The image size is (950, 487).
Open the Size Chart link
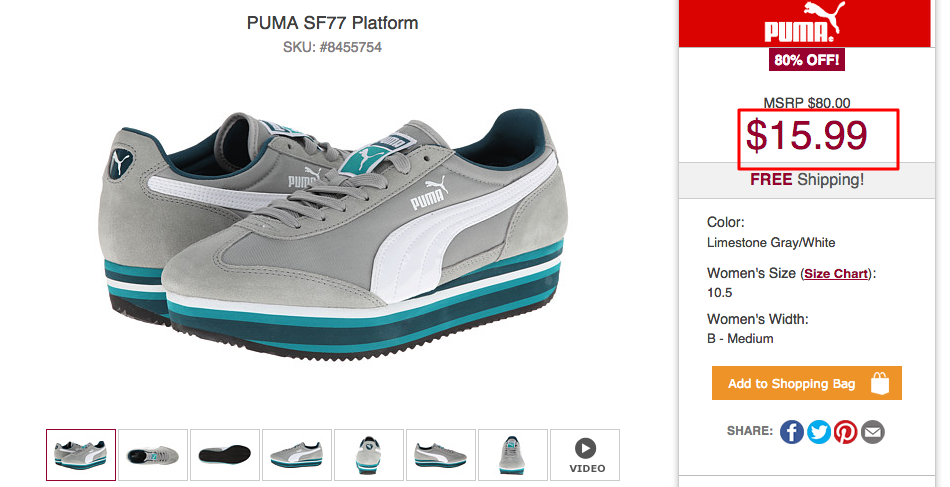click(835, 274)
